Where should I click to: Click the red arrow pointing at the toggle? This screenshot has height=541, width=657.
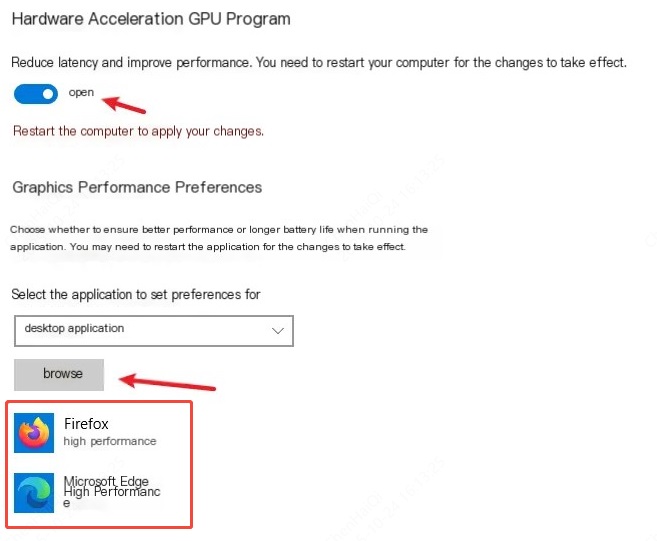[125, 102]
